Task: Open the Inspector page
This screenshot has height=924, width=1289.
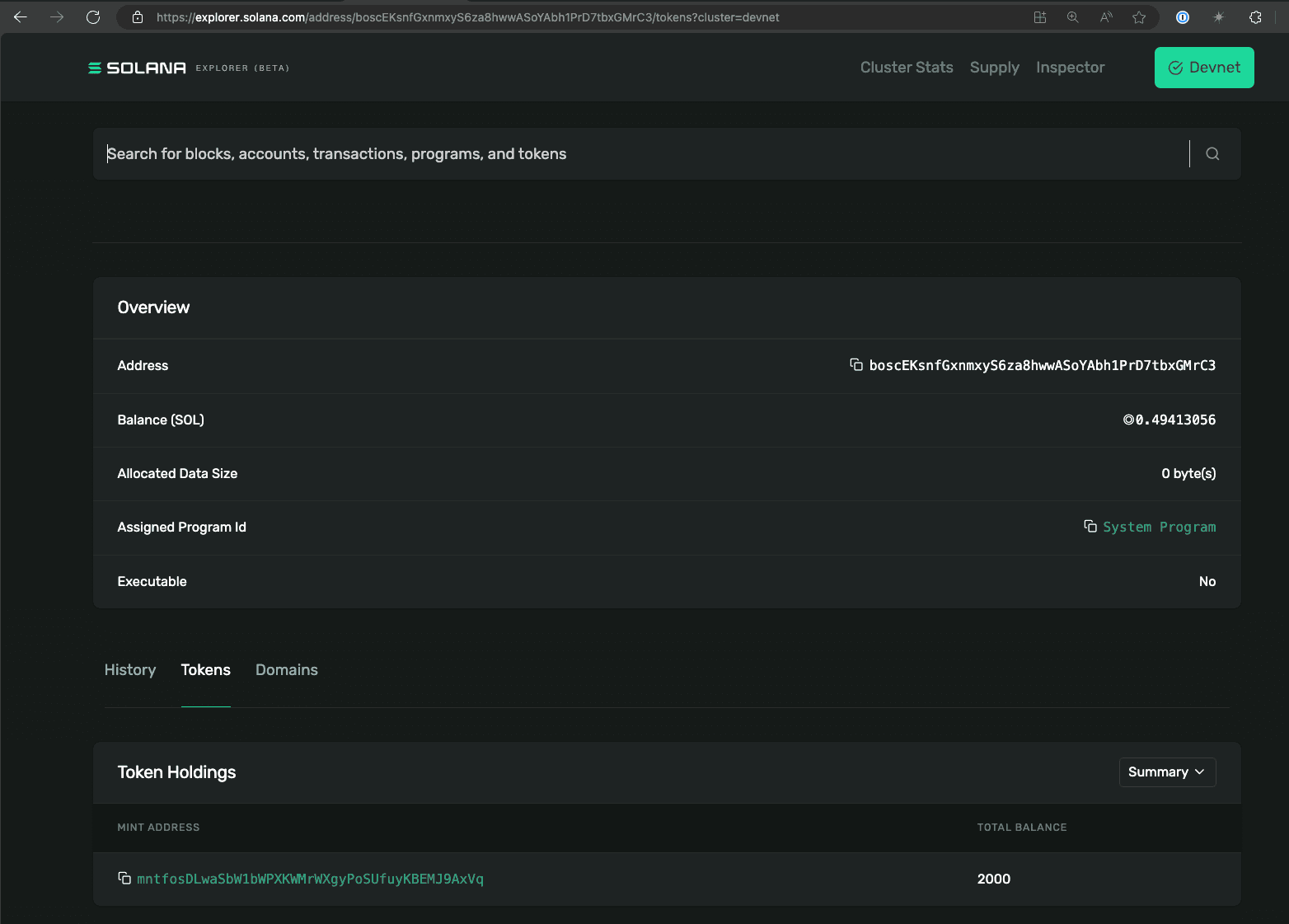Action: 1070,68
